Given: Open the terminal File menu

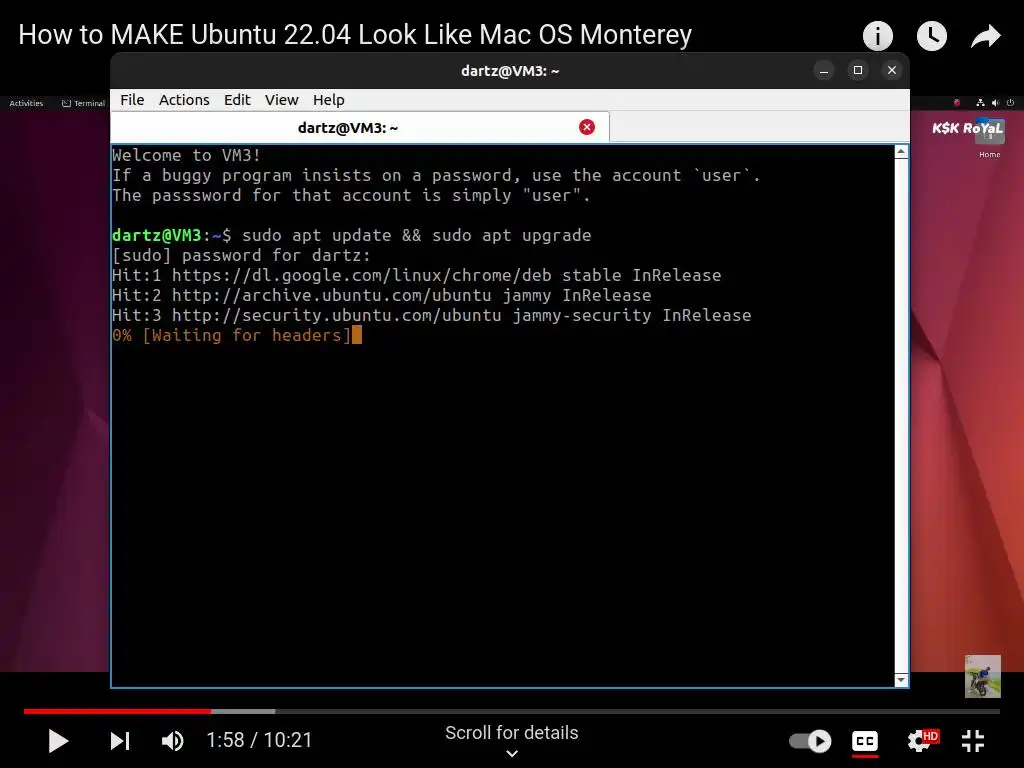Looking at the screenshot, I should [x=132, y=100].
